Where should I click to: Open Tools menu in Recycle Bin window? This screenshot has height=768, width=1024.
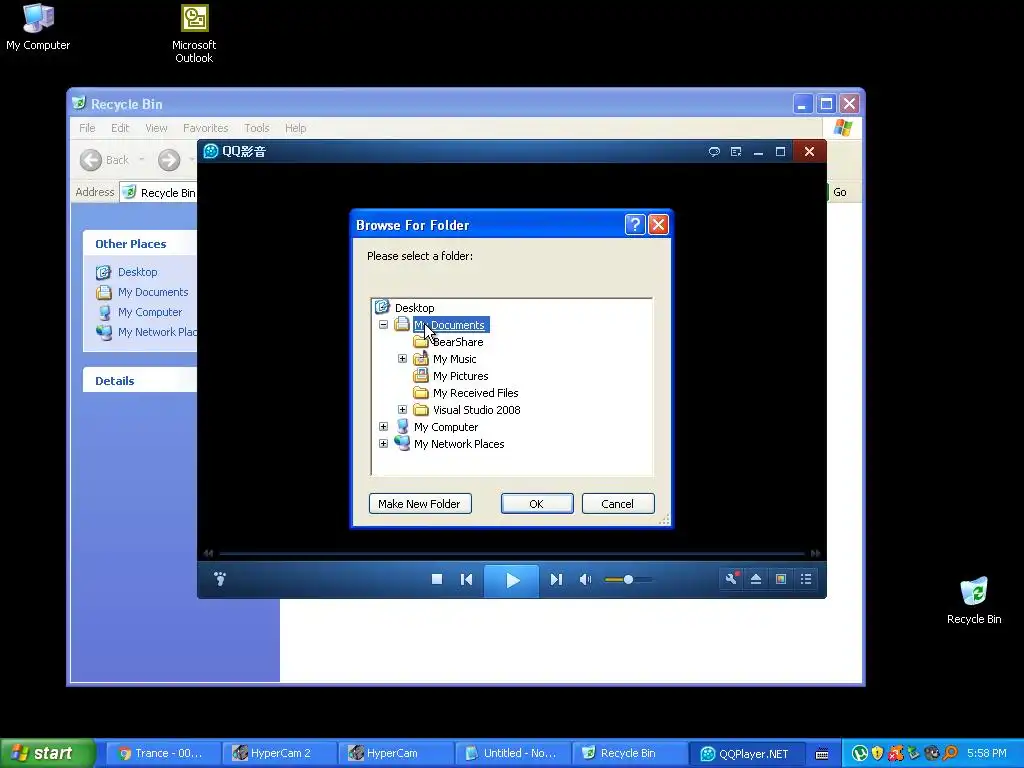tap(257, 128)
